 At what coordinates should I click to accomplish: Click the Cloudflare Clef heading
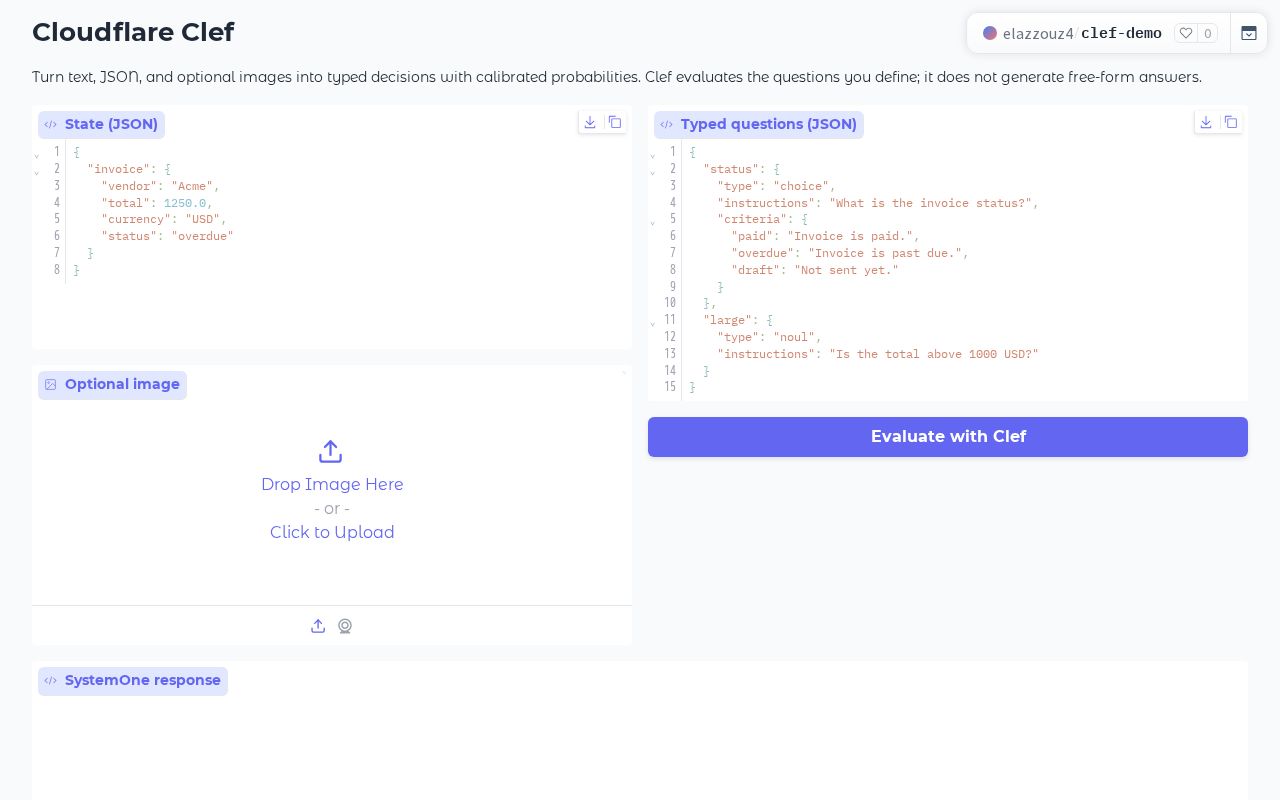coord(133,32)
